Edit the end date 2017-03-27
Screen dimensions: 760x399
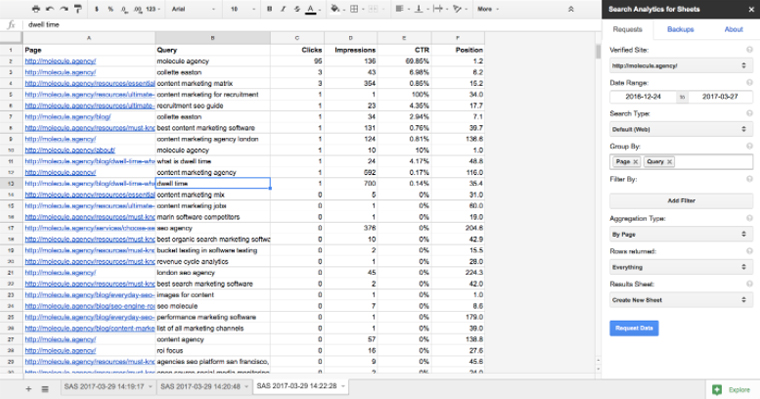pos(720,96)
